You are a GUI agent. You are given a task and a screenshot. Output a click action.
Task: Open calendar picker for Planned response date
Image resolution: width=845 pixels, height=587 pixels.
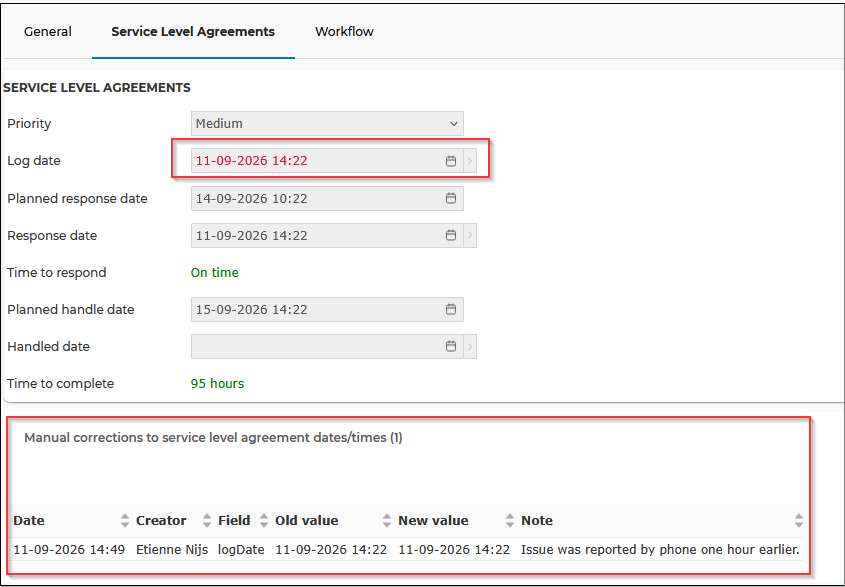coord(451,198)
